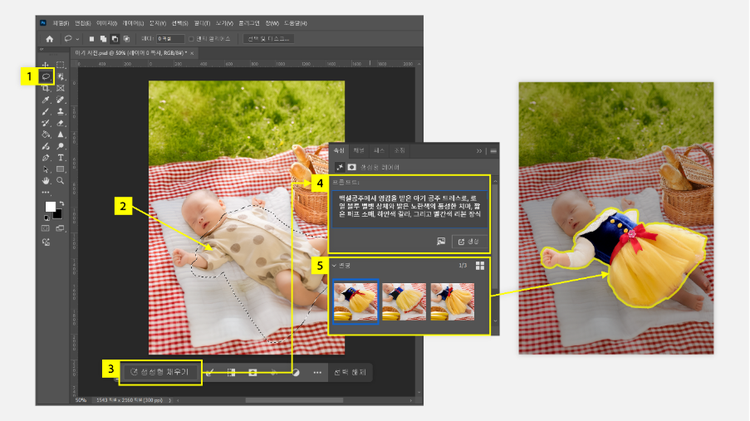
Task: Choose New Selection mode in options bar
Action: click(91, 39)
